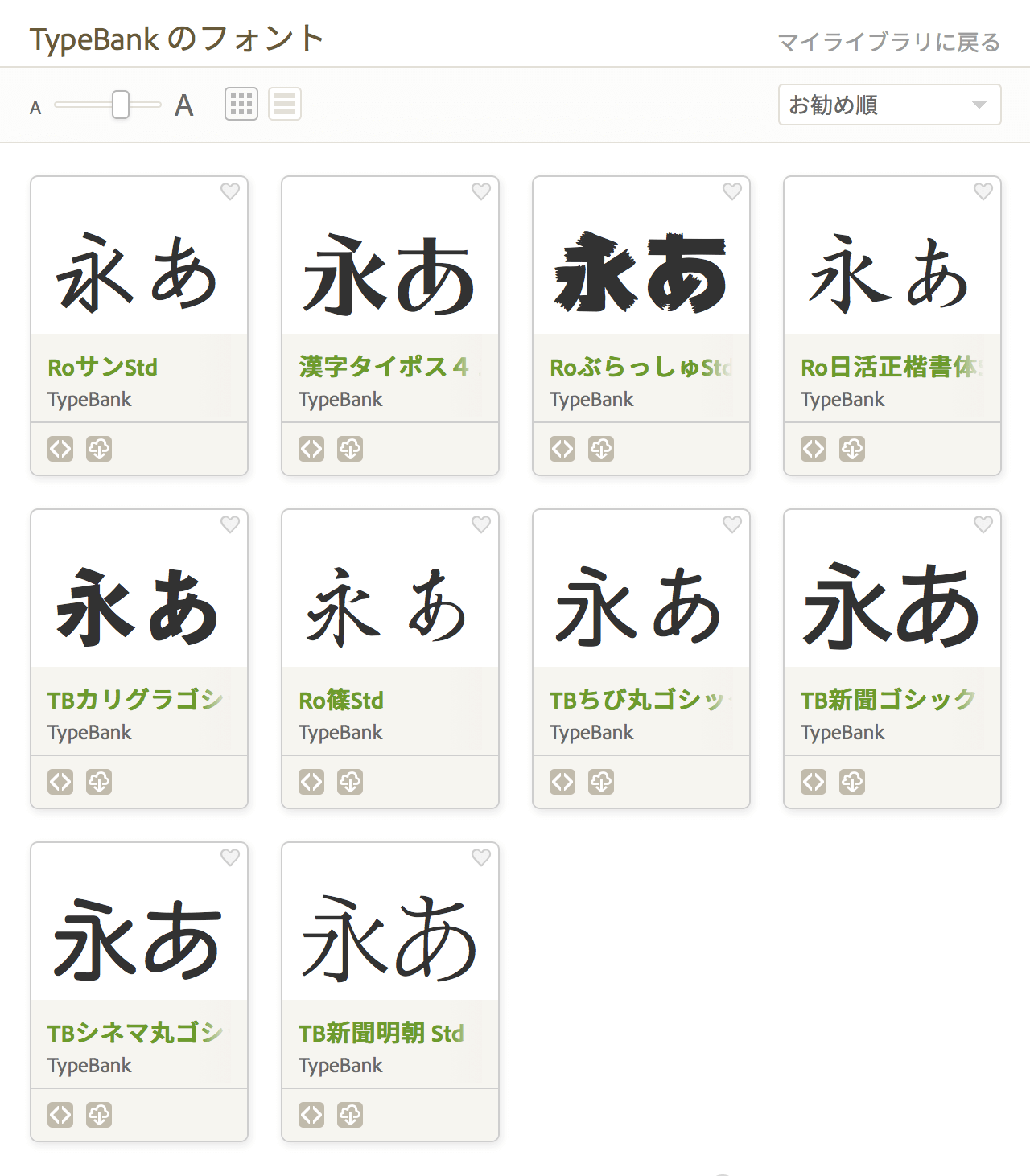1030x1176 pixels.
Task: Click desktop sync icon for TBカリグラゴシ
Action: [99, 782]
